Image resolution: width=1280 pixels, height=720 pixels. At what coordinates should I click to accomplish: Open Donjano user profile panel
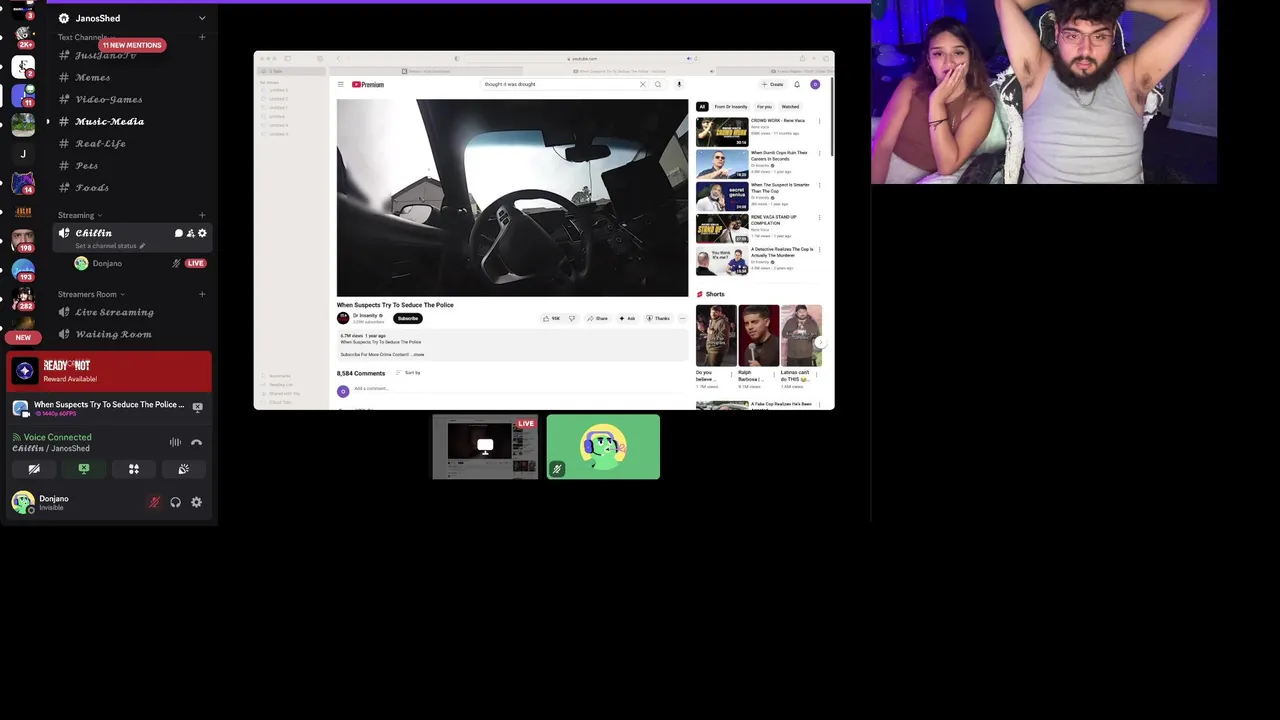coord(40,502)
